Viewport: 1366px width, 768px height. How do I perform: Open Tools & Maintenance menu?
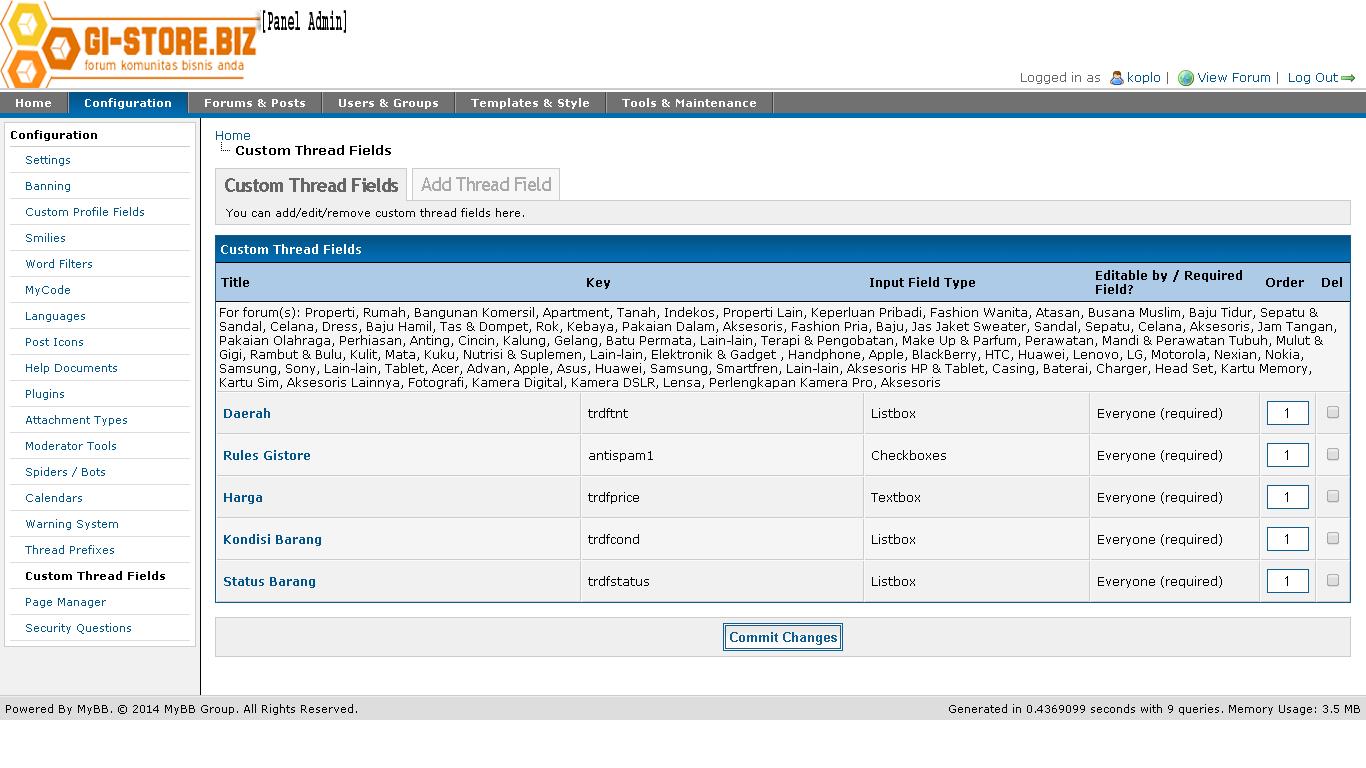click(x=689, y=103)
